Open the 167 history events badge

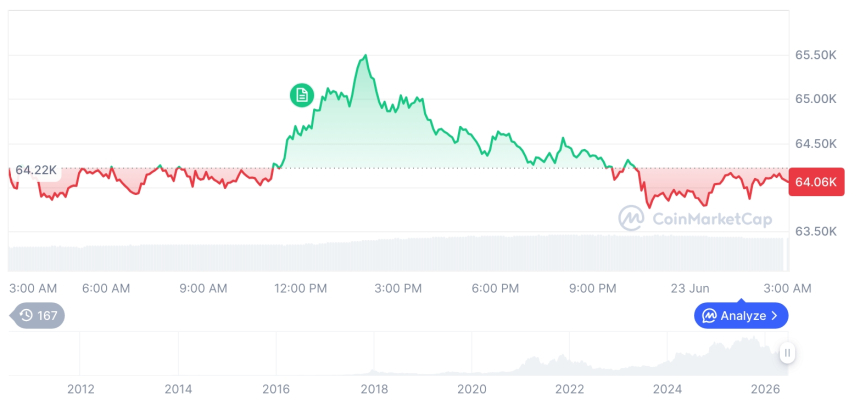point(37,315)
